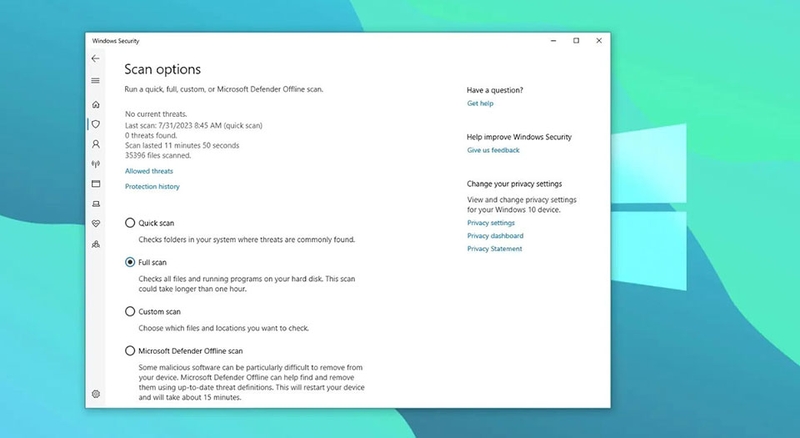Click the '35396 files scanned.' text
Screen dimensions: 800x438
[158, 155]
